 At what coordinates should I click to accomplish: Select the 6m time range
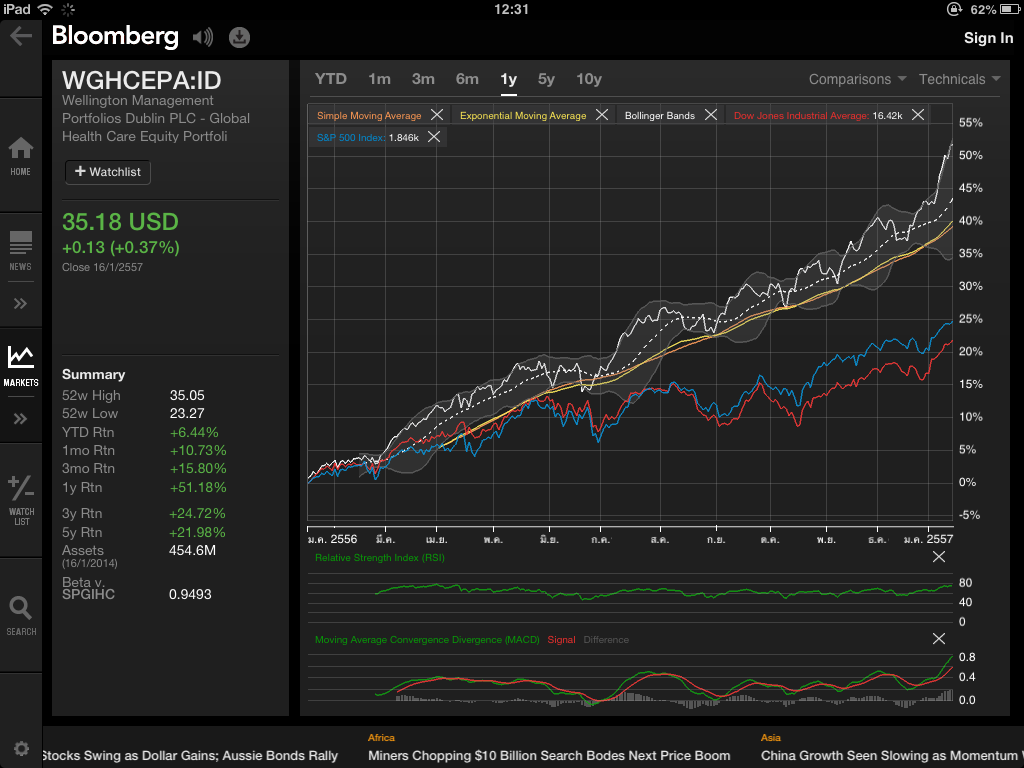click(x=467, y=79)
